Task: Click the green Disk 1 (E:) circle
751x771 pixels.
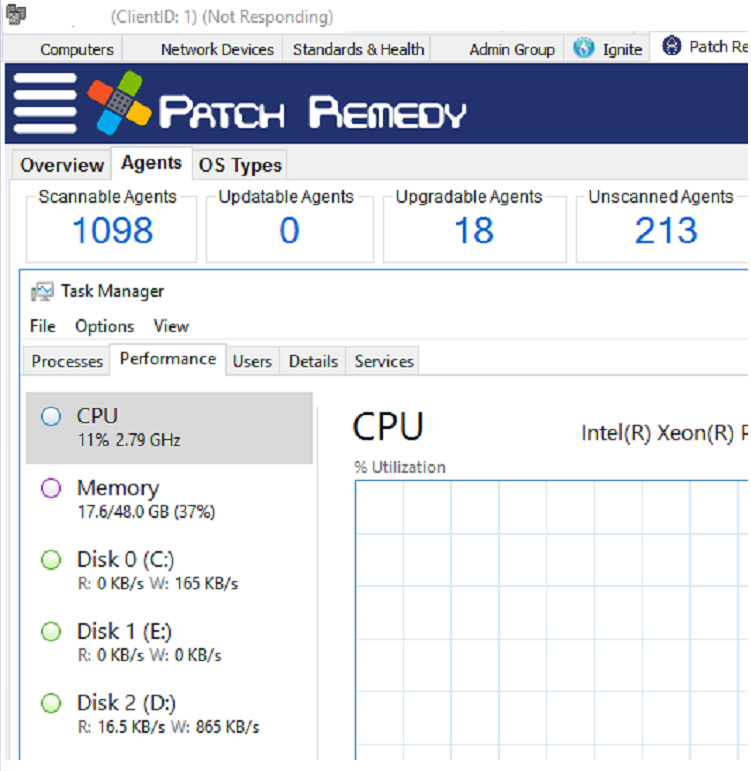Action: [51, 631]
